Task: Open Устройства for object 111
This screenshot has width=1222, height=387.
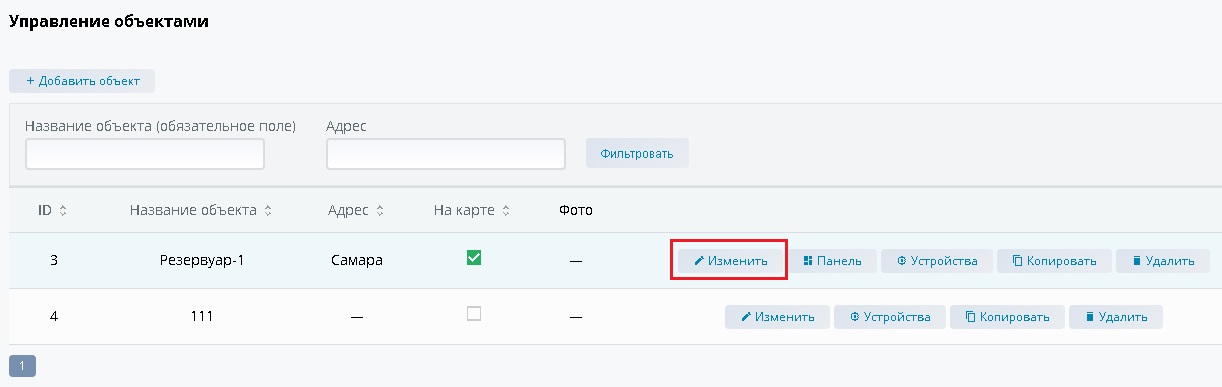Action: point(889,317)
